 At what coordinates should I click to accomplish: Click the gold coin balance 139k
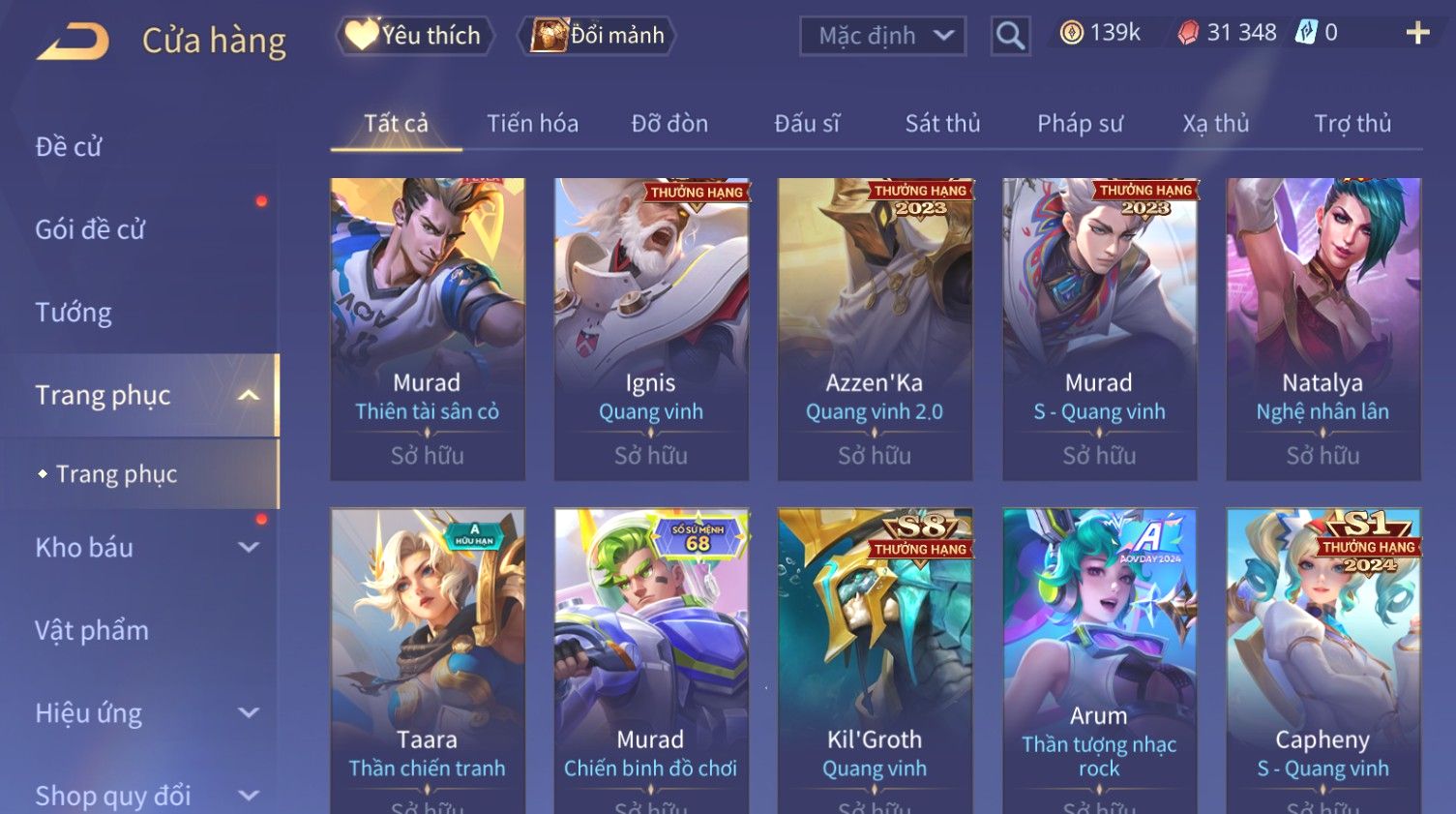[1101, 33]
